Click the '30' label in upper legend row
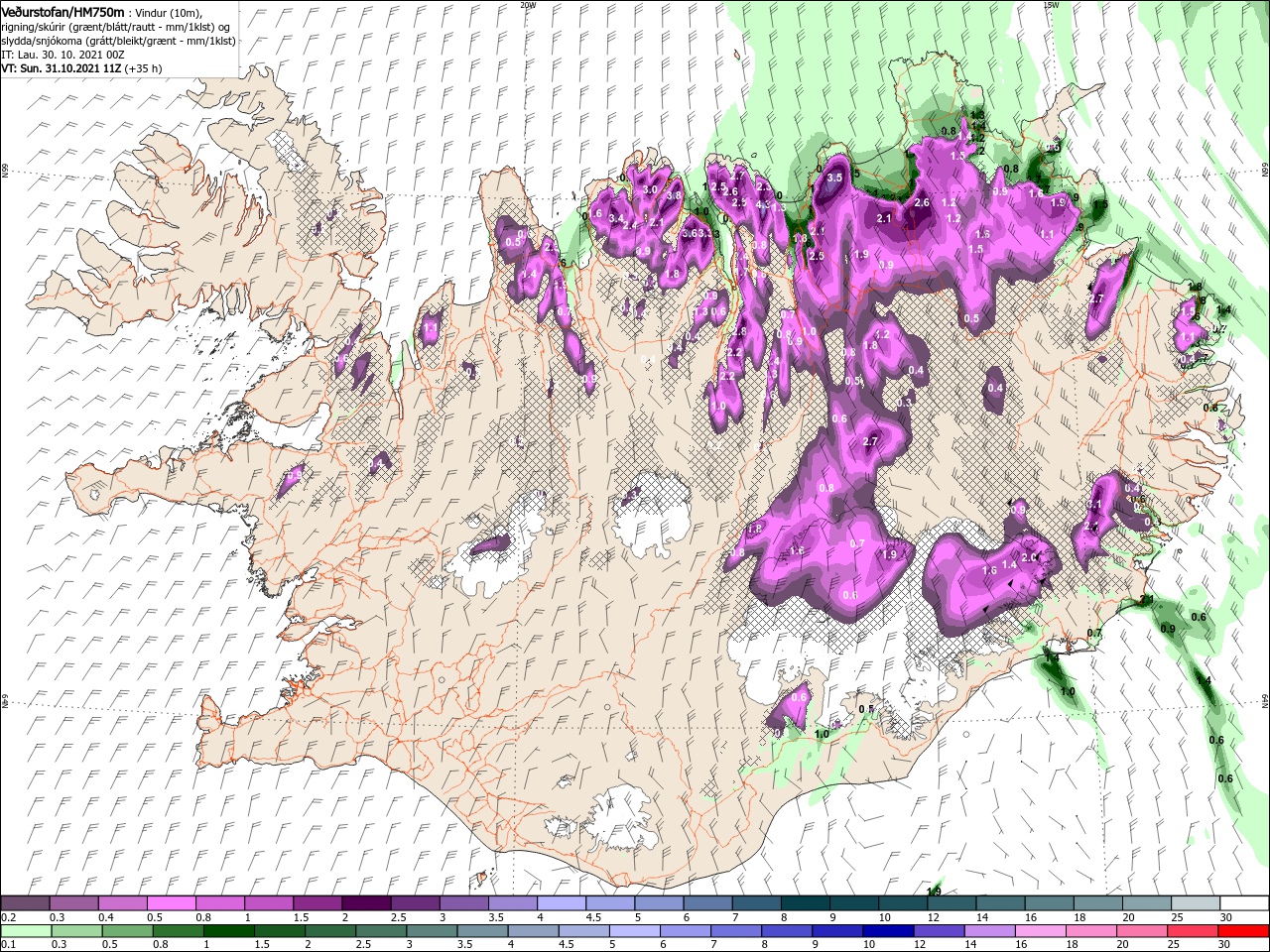Image resolution: width=1270 pixels, height=952 pixels. pyautogui.click(x=1226, y=917)
